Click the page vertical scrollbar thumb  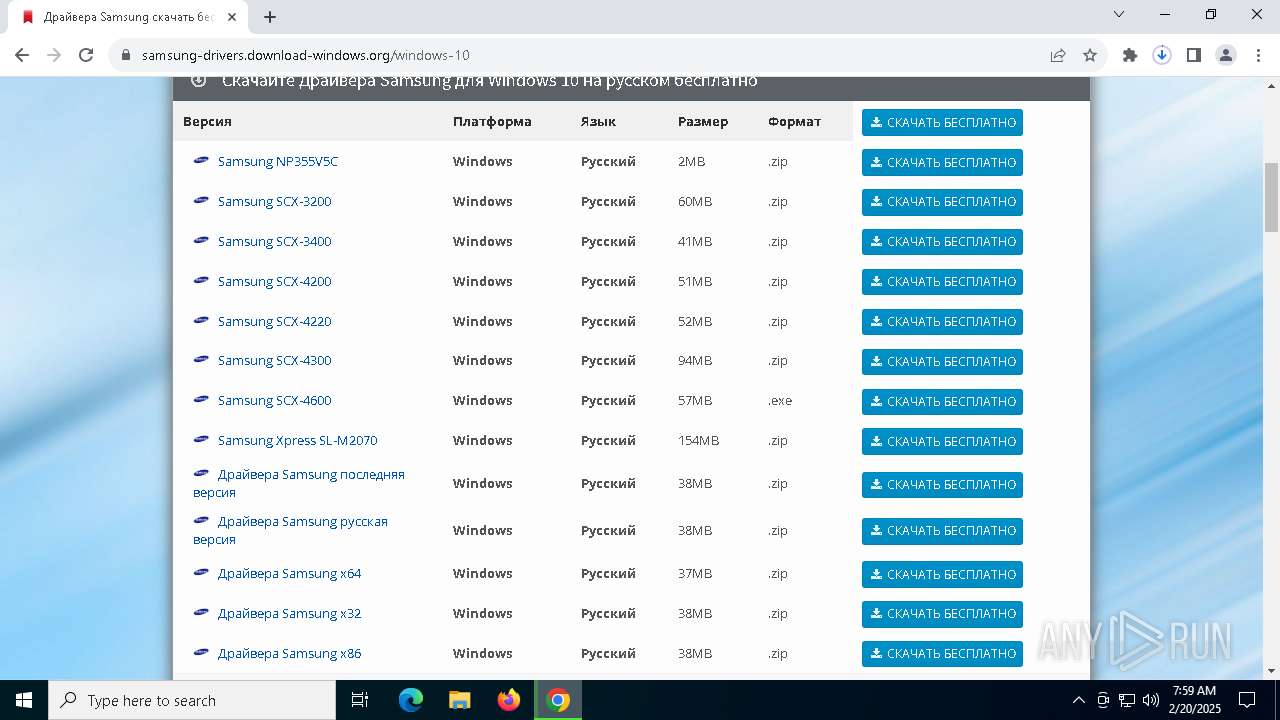[1271, 197]
